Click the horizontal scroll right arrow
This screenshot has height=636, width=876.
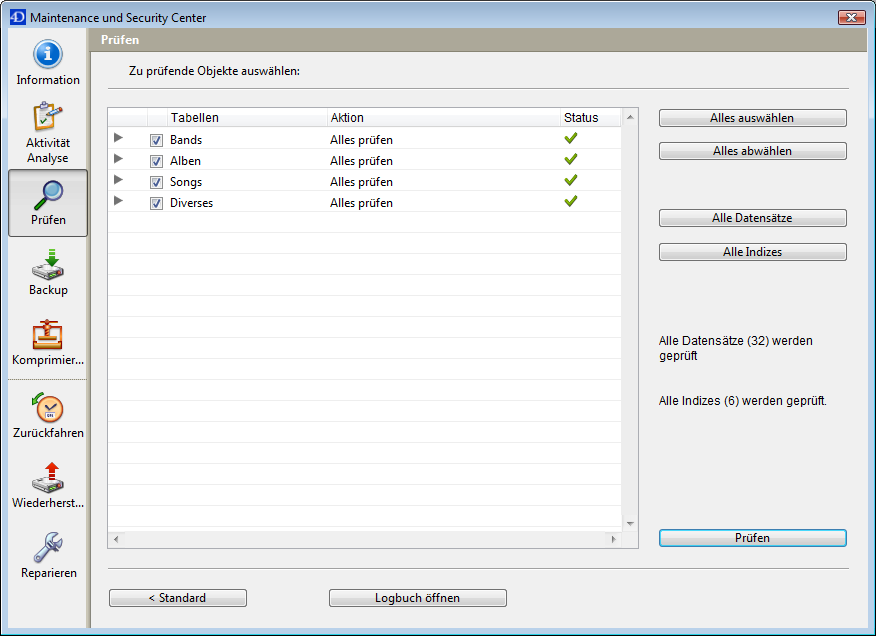613,539
